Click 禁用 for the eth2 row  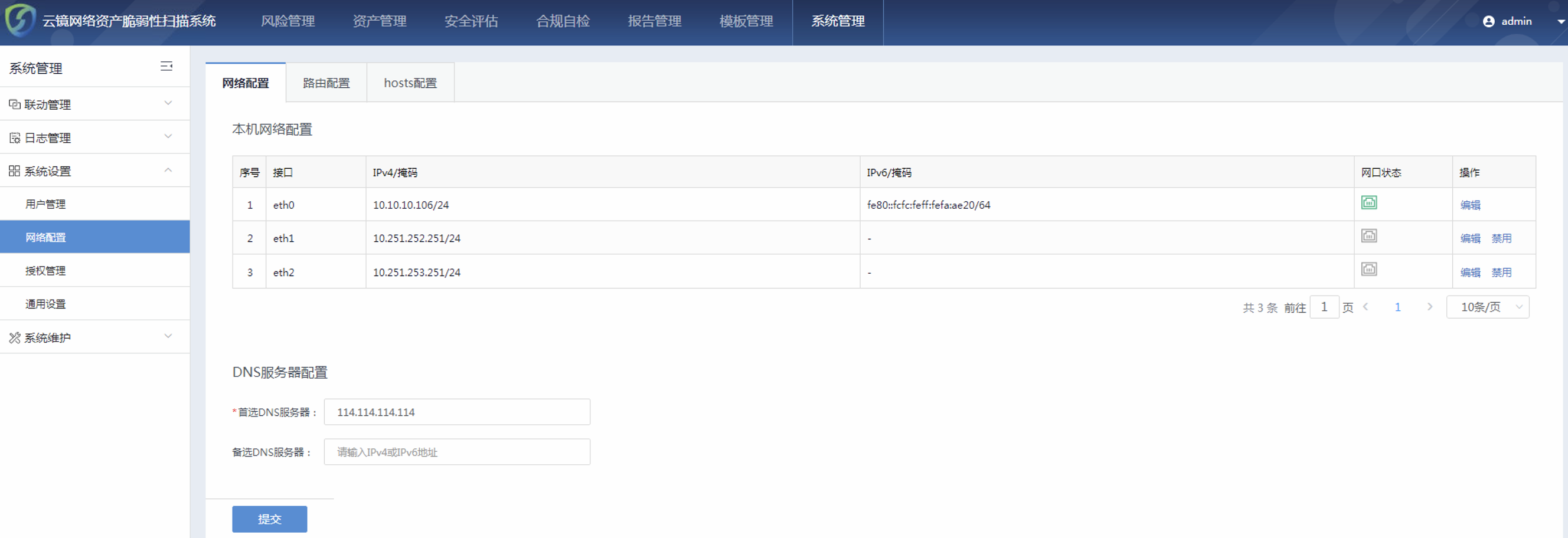[x=1501, y=273]
